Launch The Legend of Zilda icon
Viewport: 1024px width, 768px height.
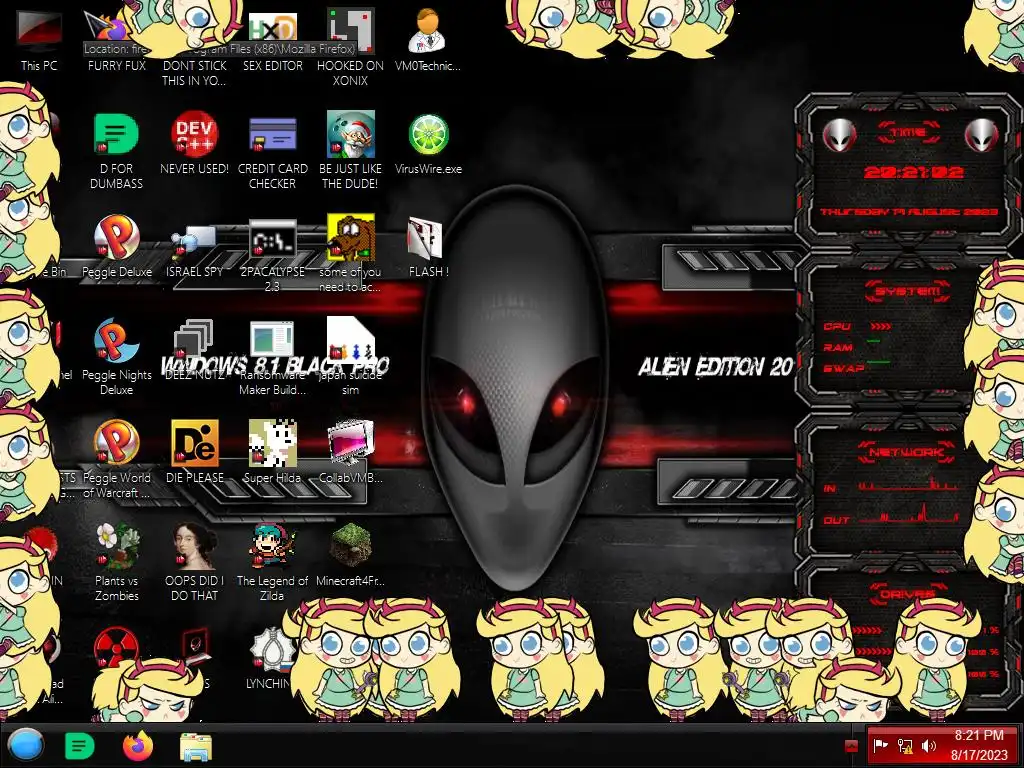pos(272,562)
